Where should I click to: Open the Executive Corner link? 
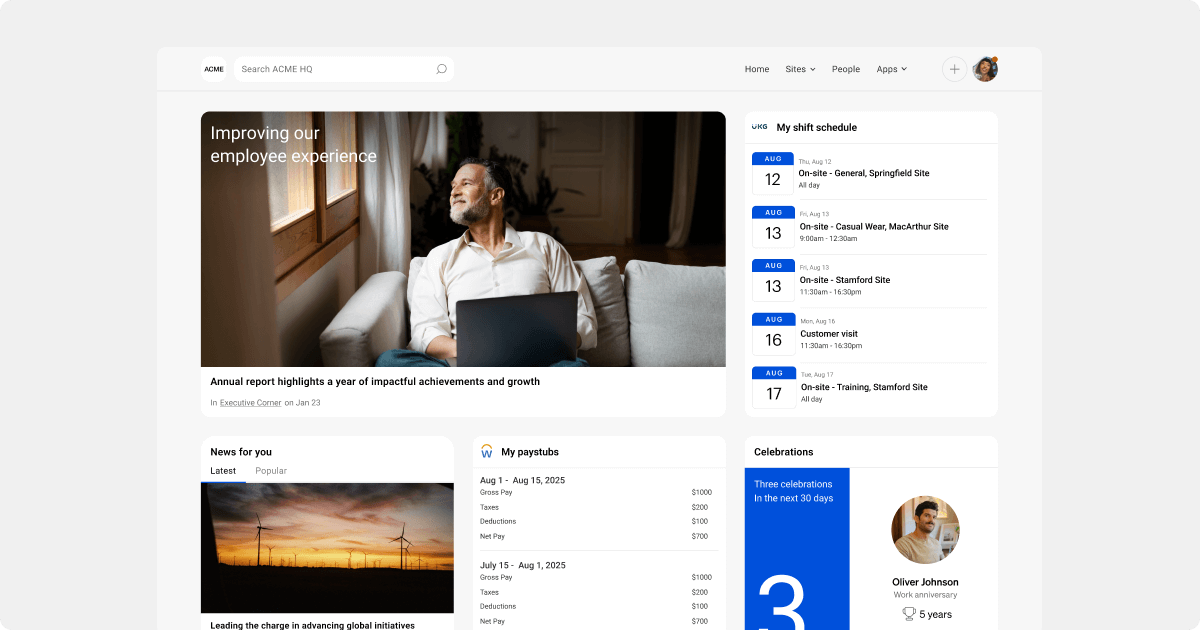(x=251, y=403)
